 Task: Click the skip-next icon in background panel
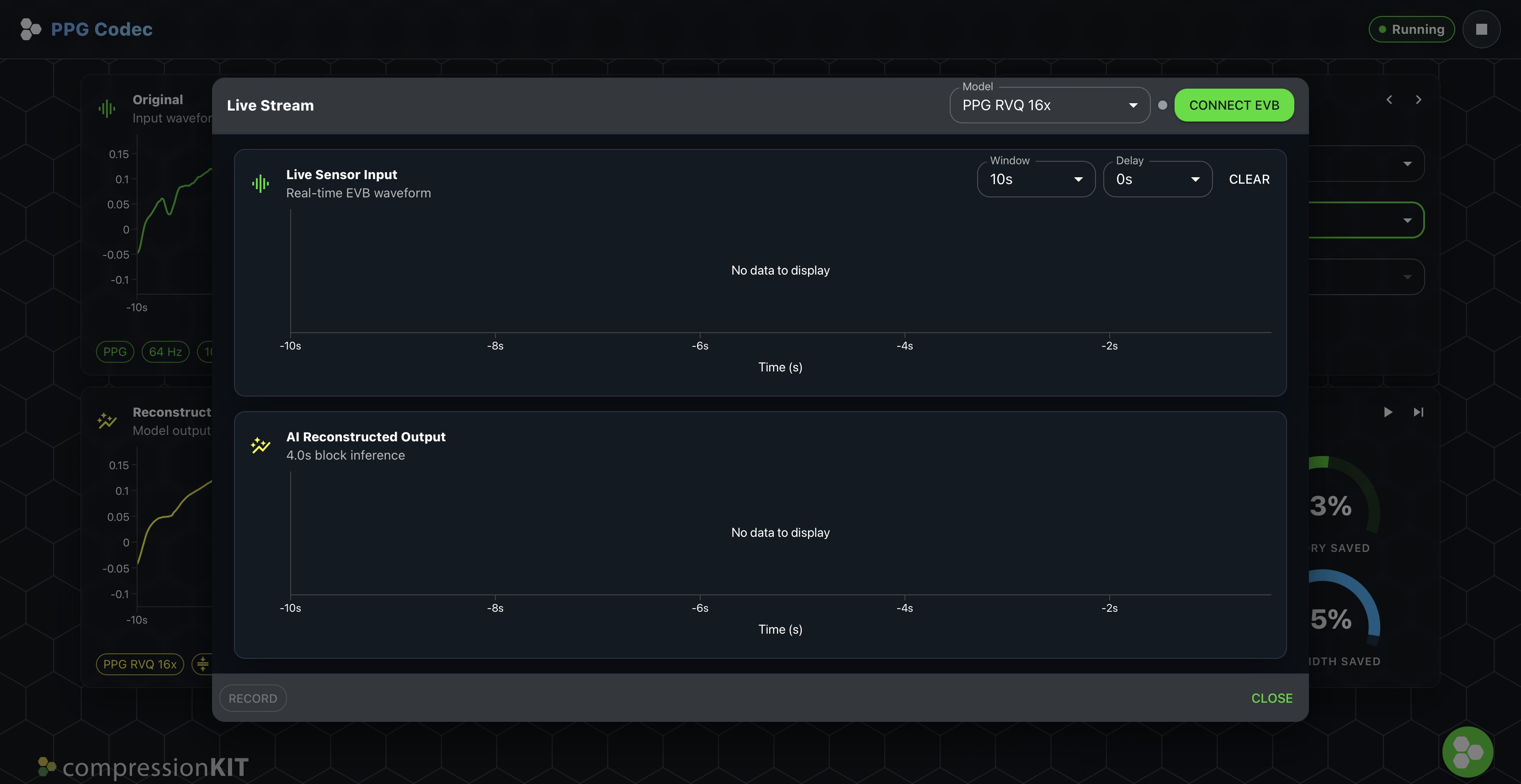click(1418, 412)
